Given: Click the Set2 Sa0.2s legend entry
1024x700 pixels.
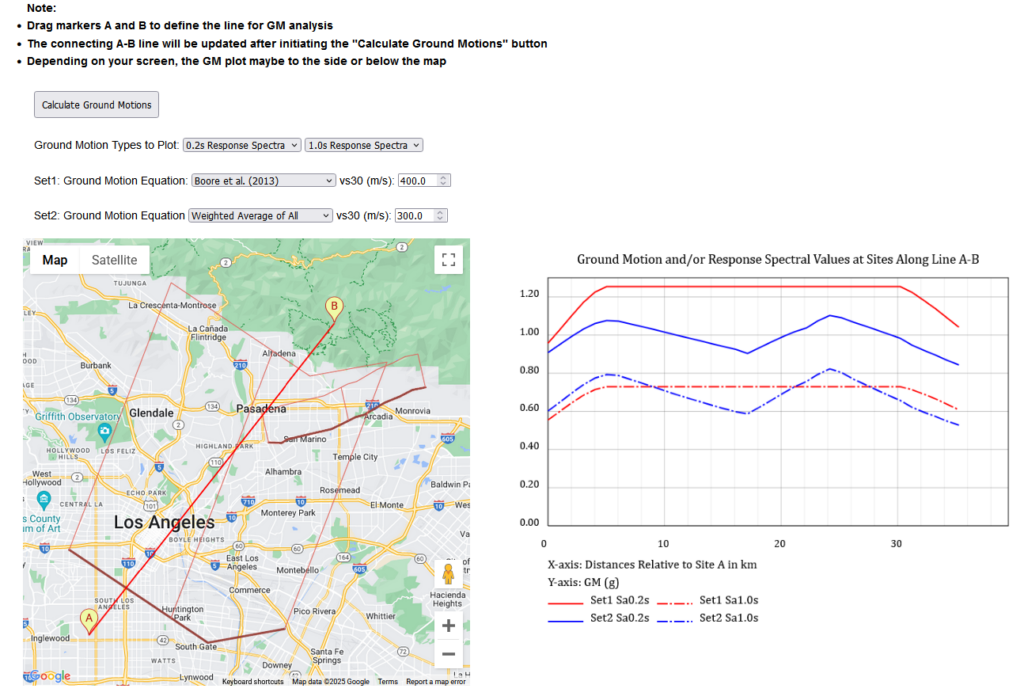Looking at the screenshot, I should point(598,618).
